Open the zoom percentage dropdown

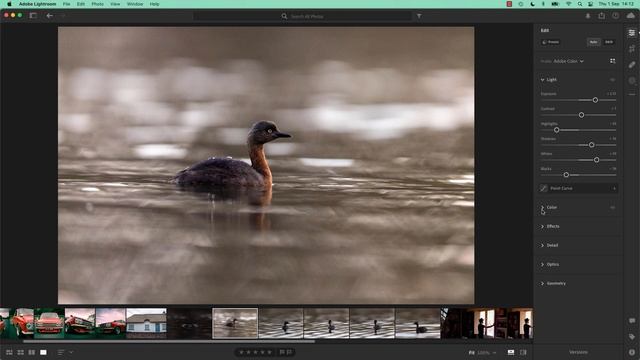(x=486, y=352)
